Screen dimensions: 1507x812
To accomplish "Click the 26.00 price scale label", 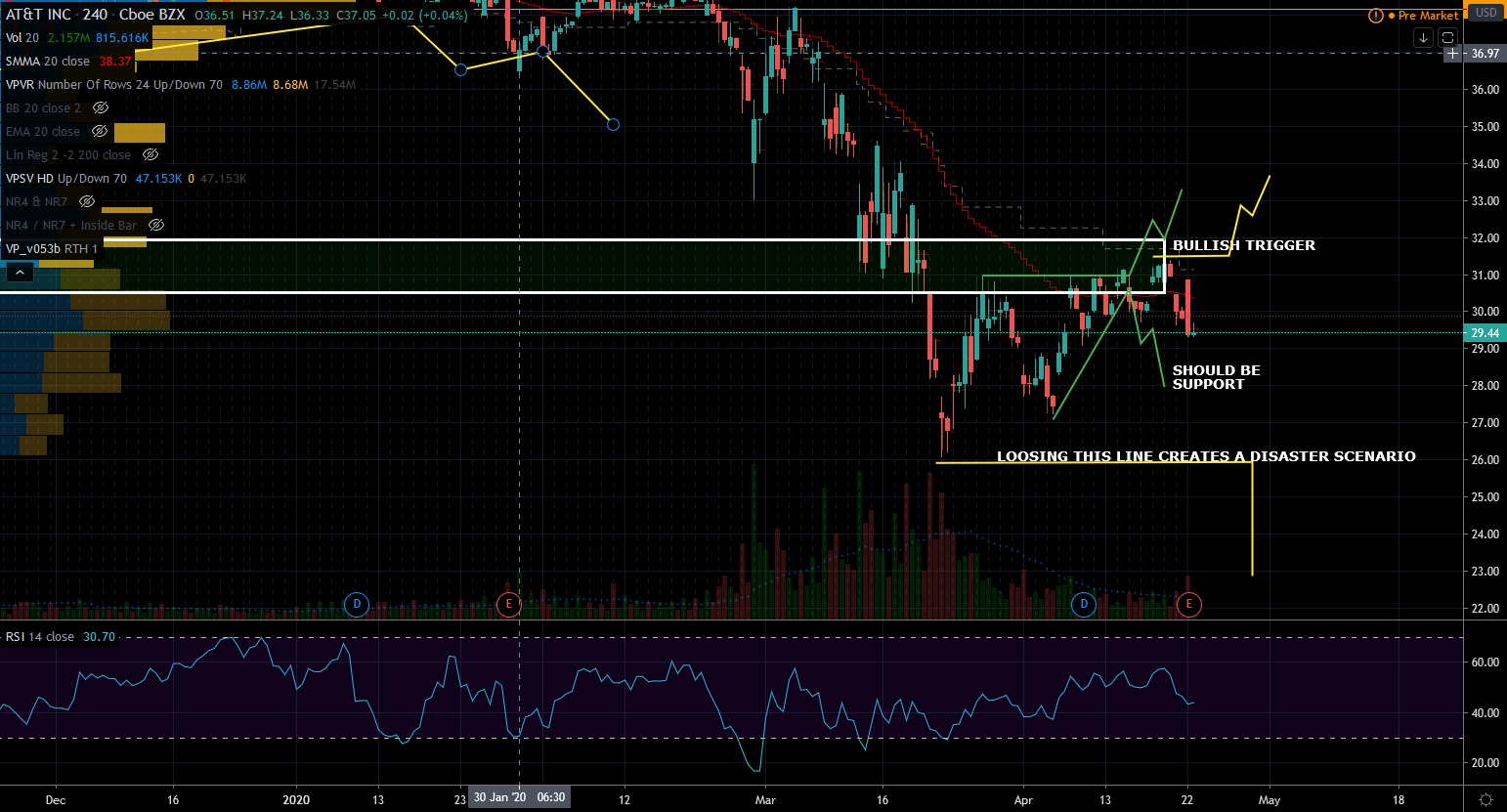I will coord(1485,460).
